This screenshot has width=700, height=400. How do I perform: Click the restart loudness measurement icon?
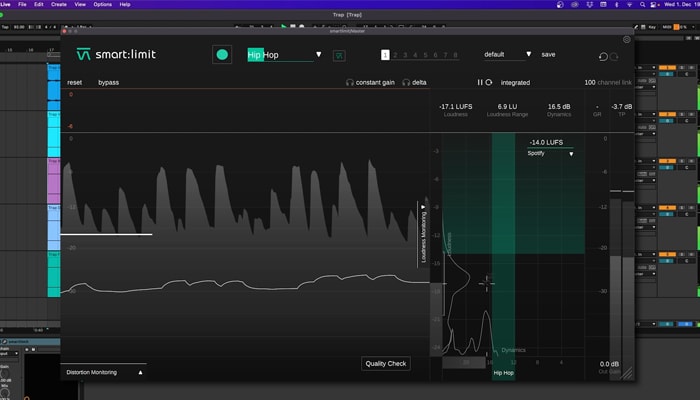tap(489, 83)
